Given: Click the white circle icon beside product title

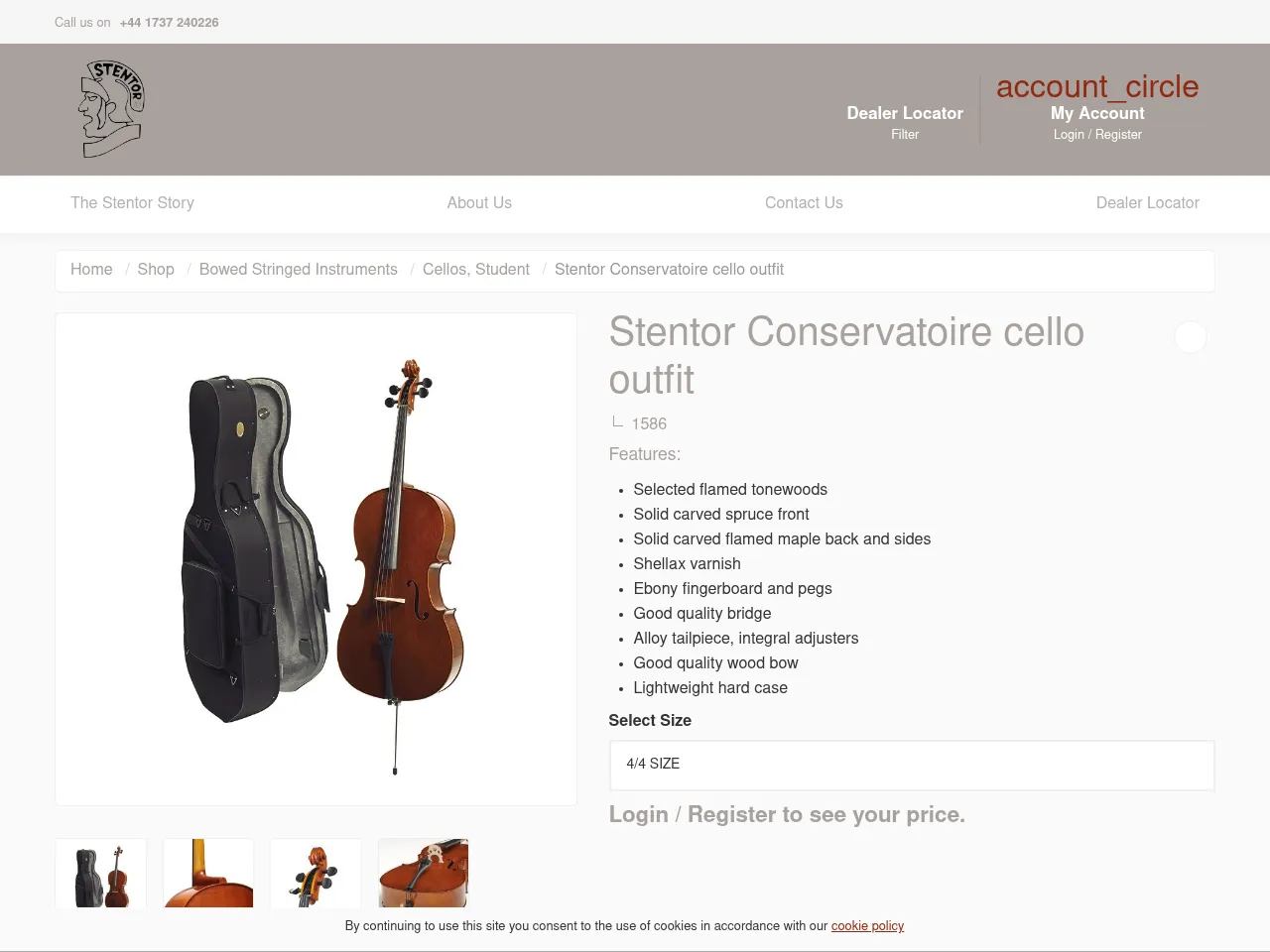Looking at the screenshot, I should 1191,337.
